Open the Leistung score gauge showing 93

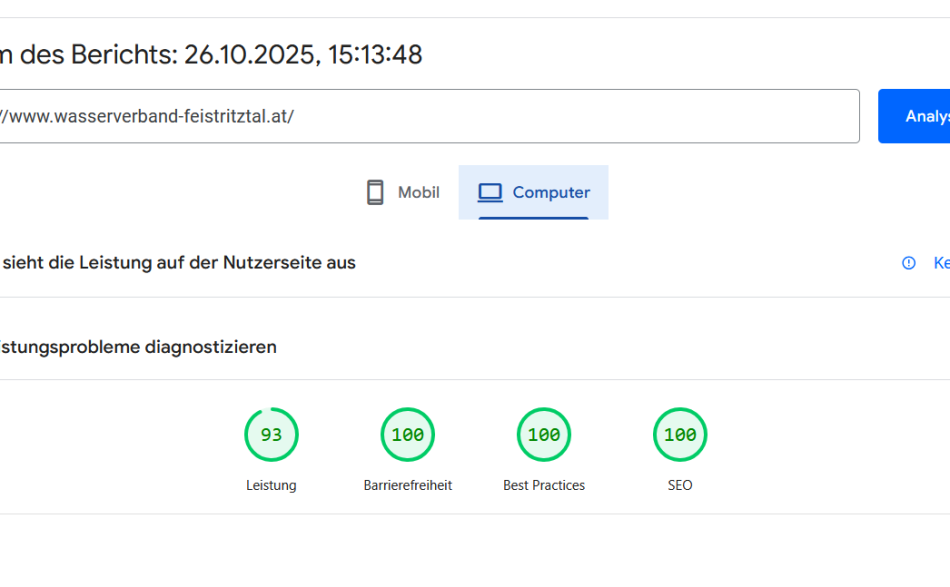271,434
